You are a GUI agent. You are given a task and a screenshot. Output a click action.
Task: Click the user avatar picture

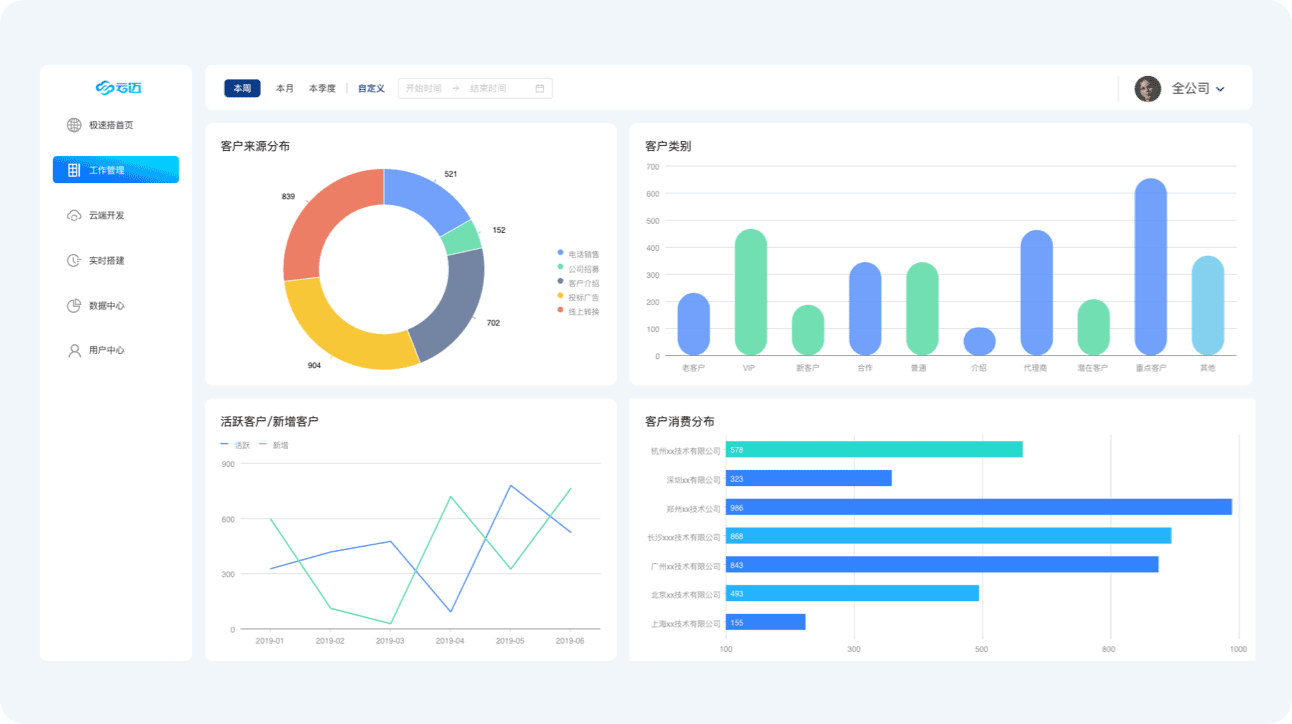point(1147,89)
